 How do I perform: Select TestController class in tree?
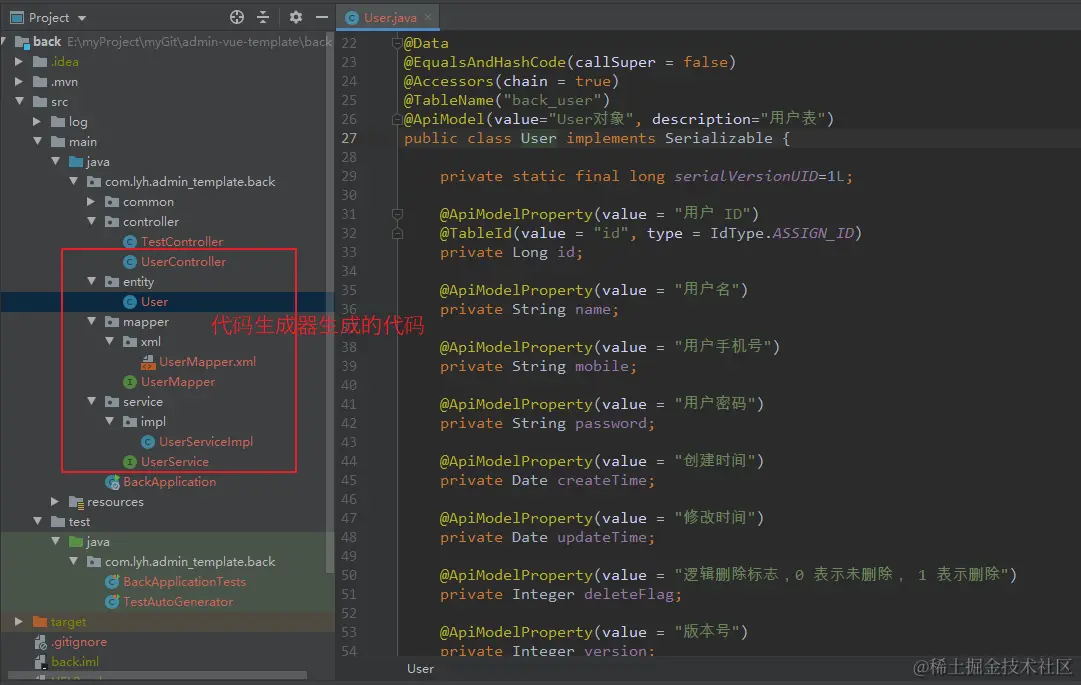[182, 241]
